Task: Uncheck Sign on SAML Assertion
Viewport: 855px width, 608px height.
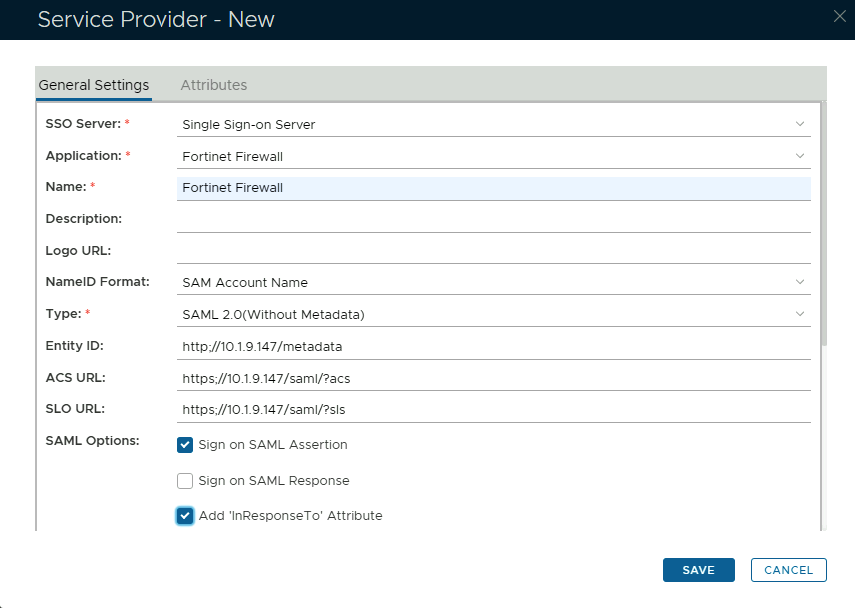Action: point(185,445)
